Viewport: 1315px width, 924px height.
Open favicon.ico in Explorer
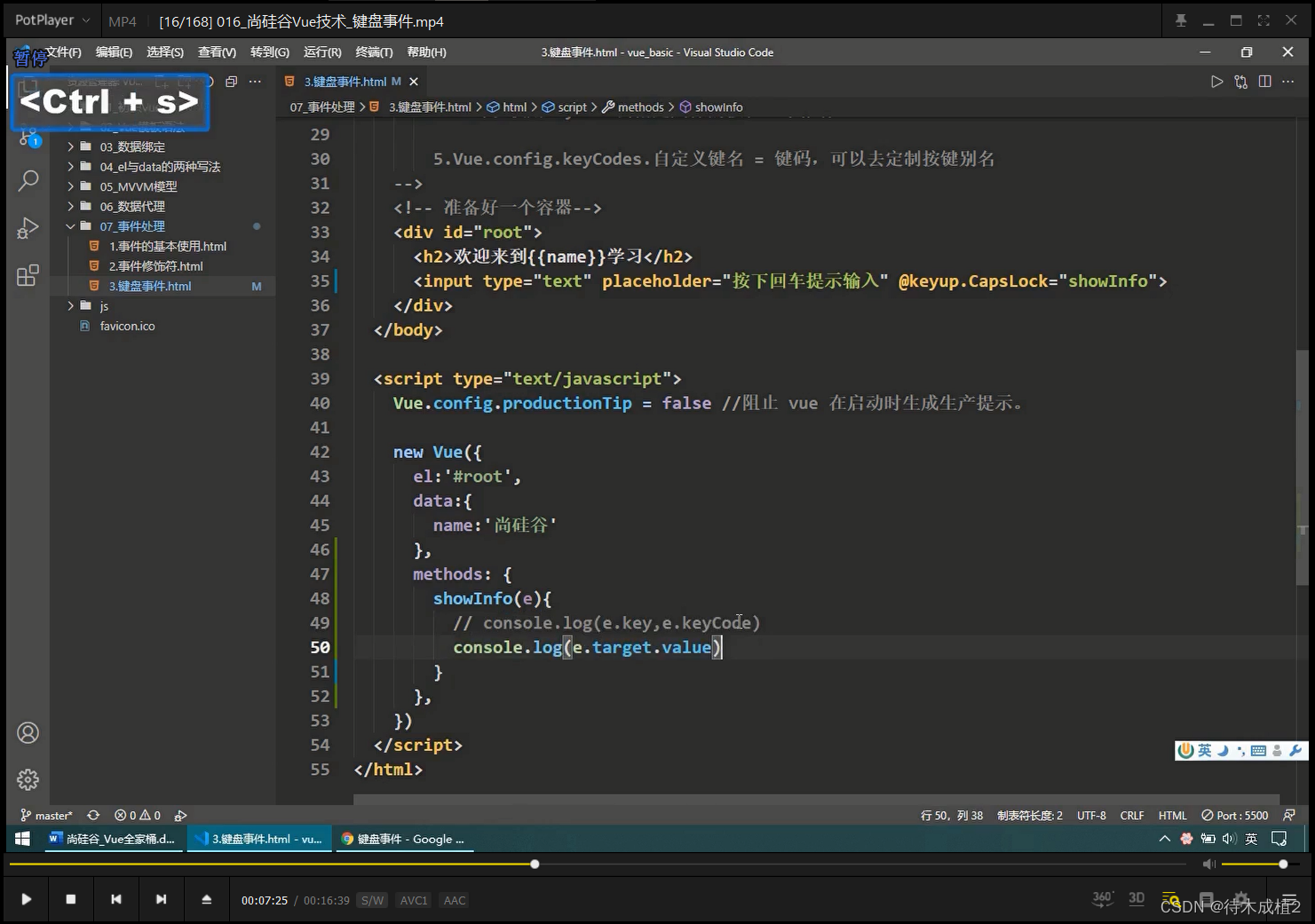tap(127, 326)
